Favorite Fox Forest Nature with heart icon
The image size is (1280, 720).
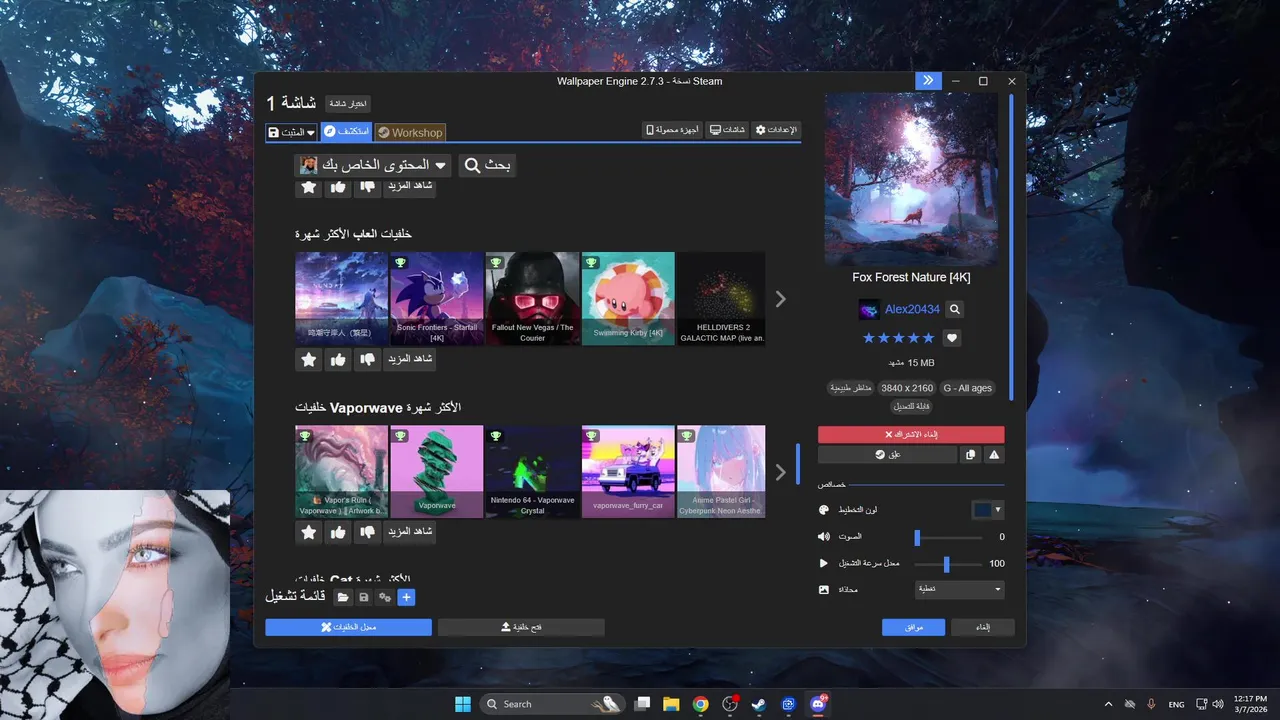[x=952, y=338]
